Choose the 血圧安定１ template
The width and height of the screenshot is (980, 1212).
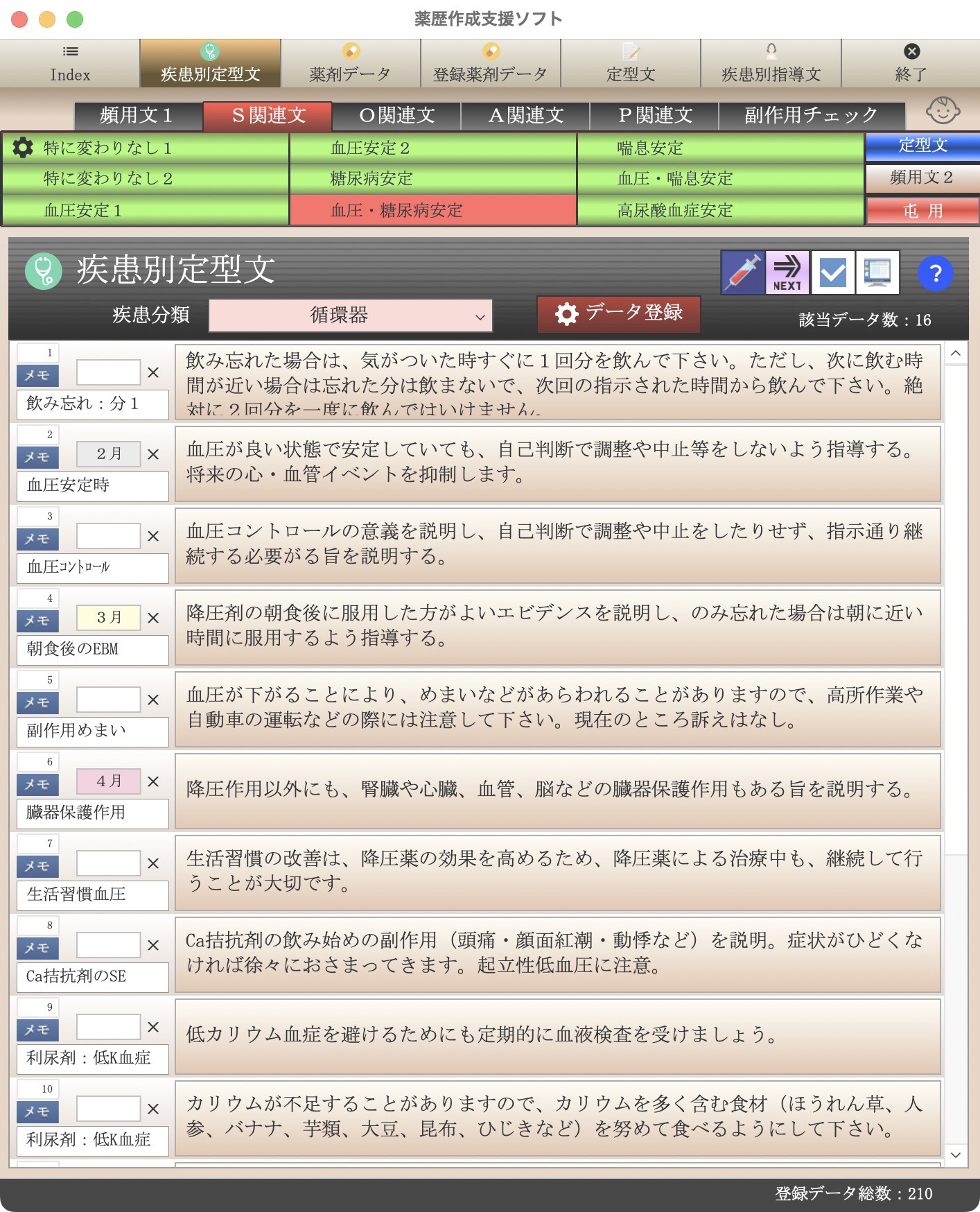(x=146, y=210)
